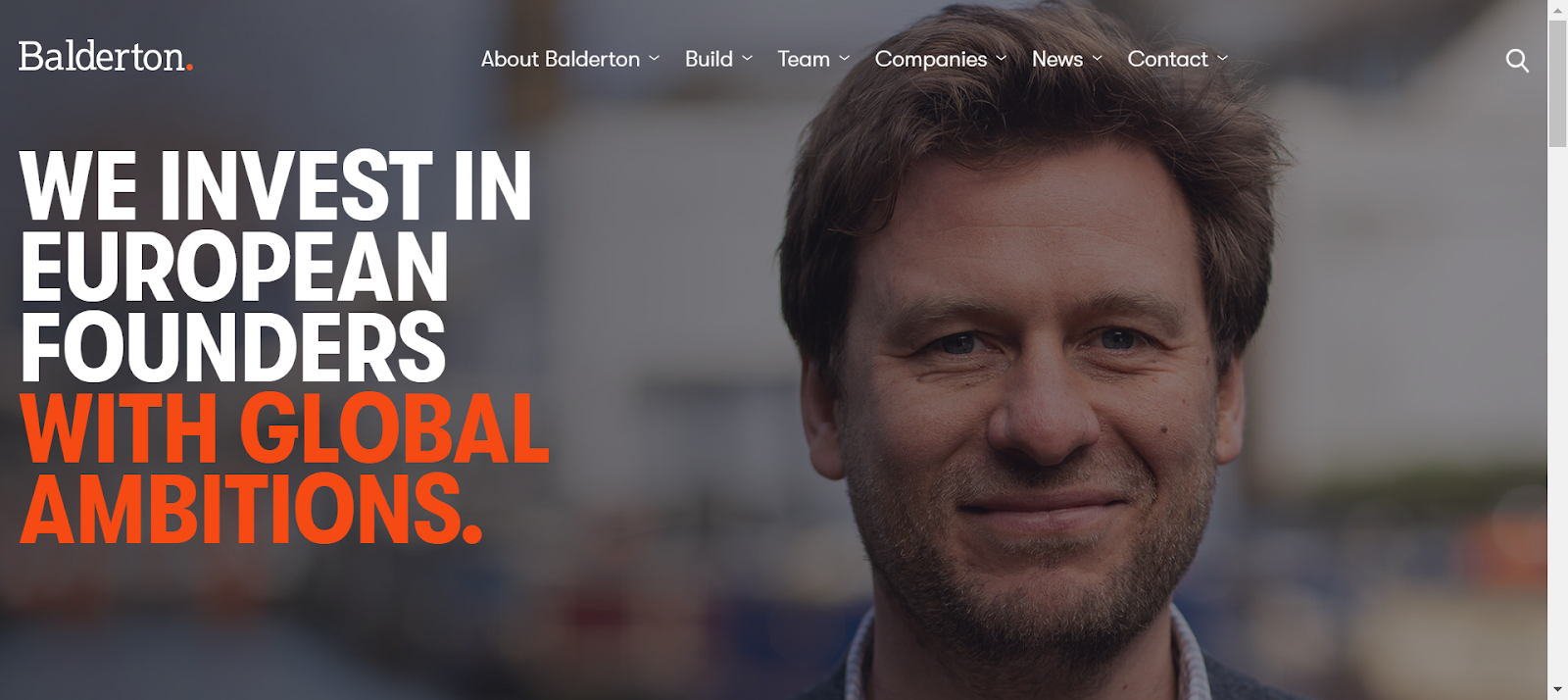Viewport: 1568px width, 700px height.
Task: Select the News menu label
Action: pos(1057,59)
